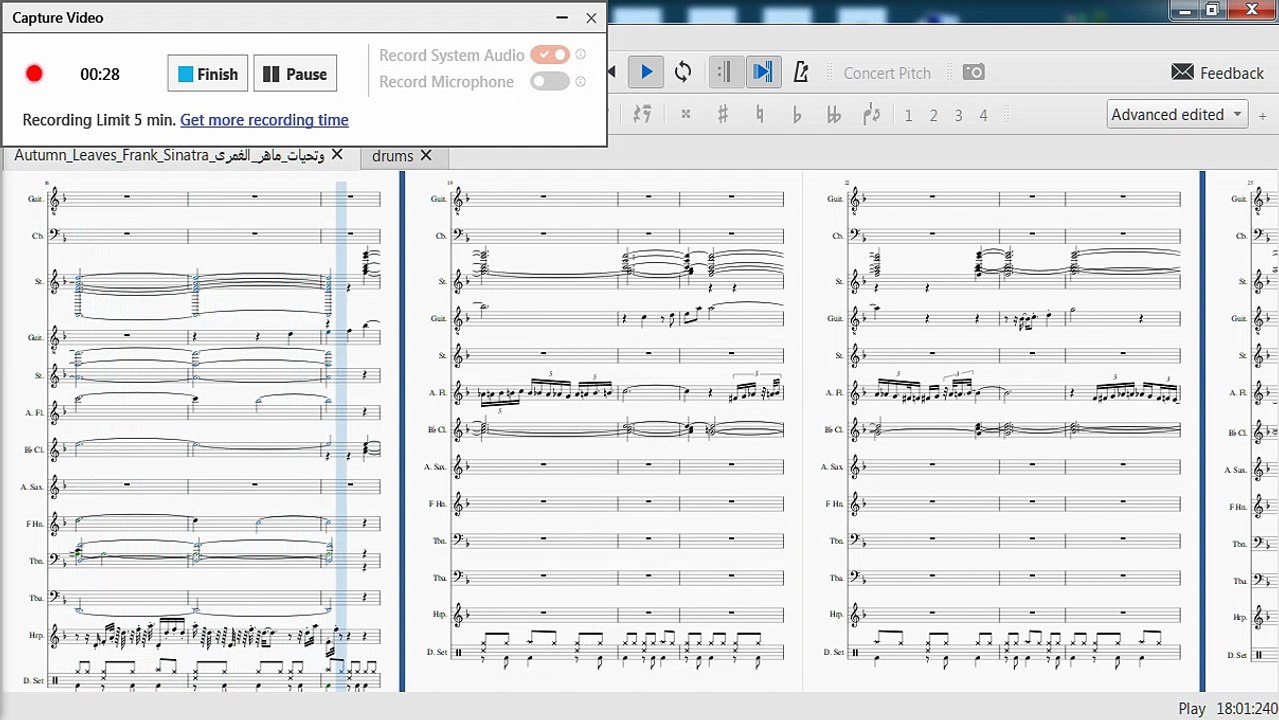
Task: Toggle pan score during playback icon
Action: (762, 72)
